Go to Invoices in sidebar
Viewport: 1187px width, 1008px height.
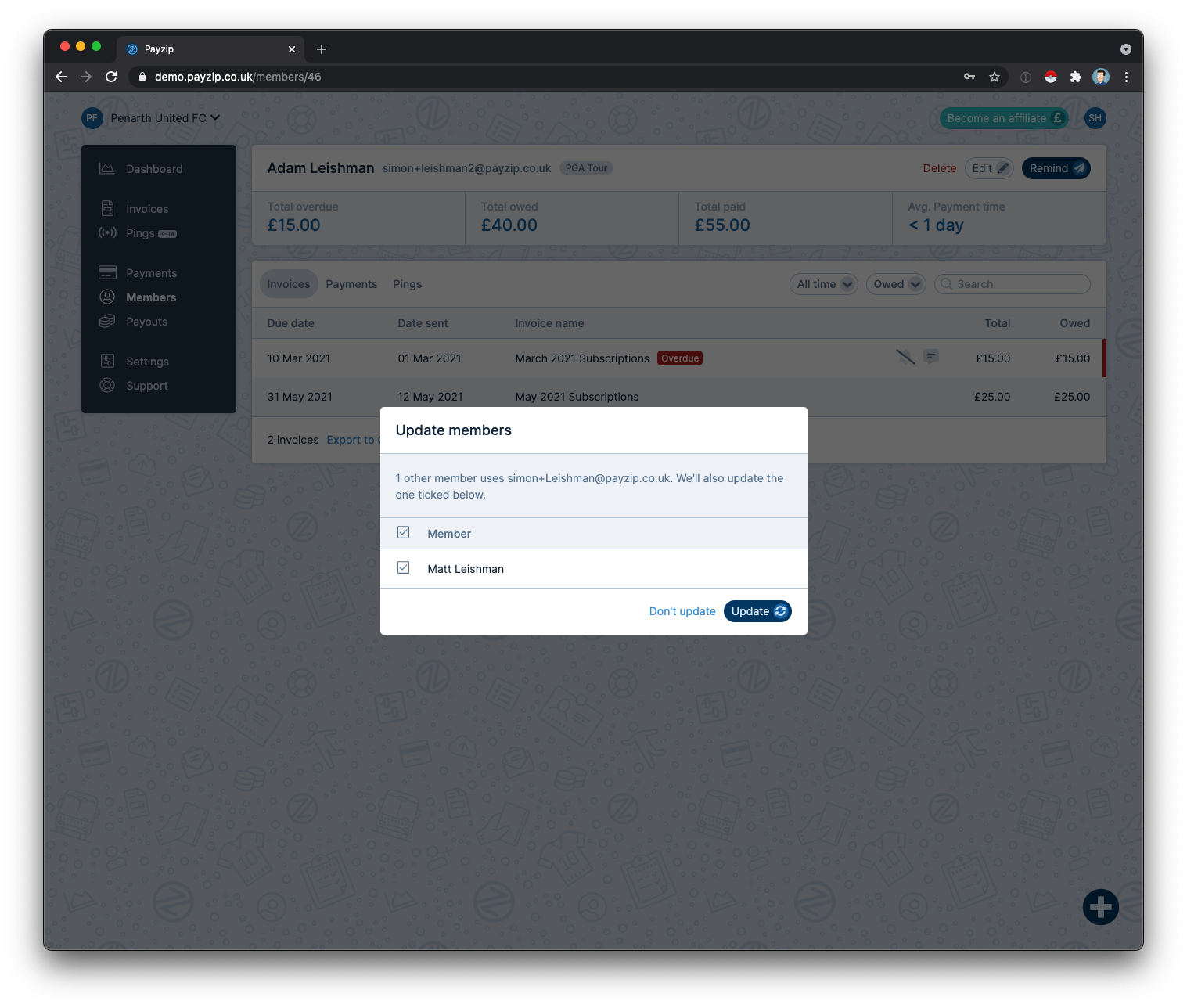(x=147, y=209)
